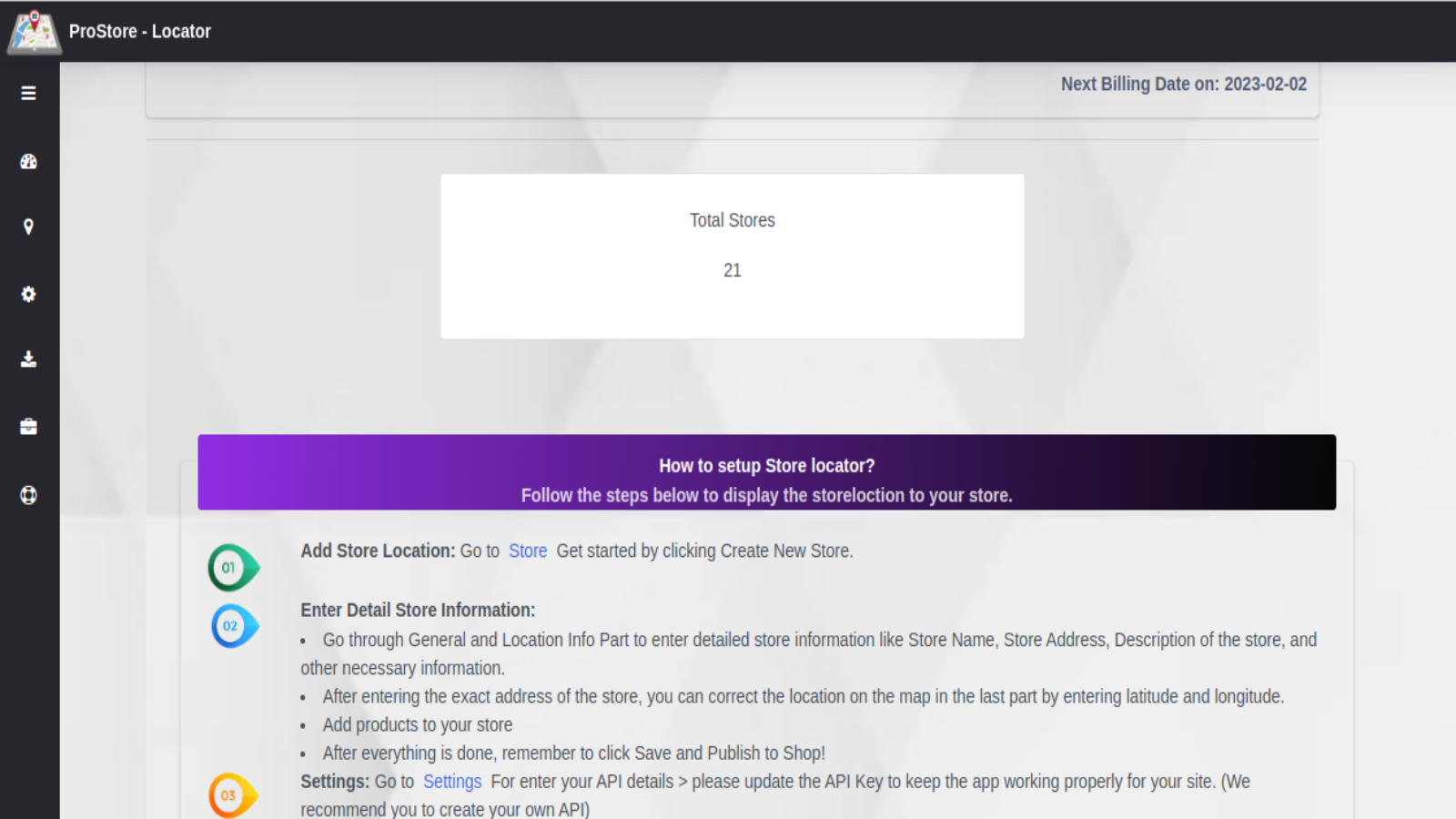The height and width of the screenshot is (819, 1456).
Task: Click the total stores count 21
Action: click(733, 270)
